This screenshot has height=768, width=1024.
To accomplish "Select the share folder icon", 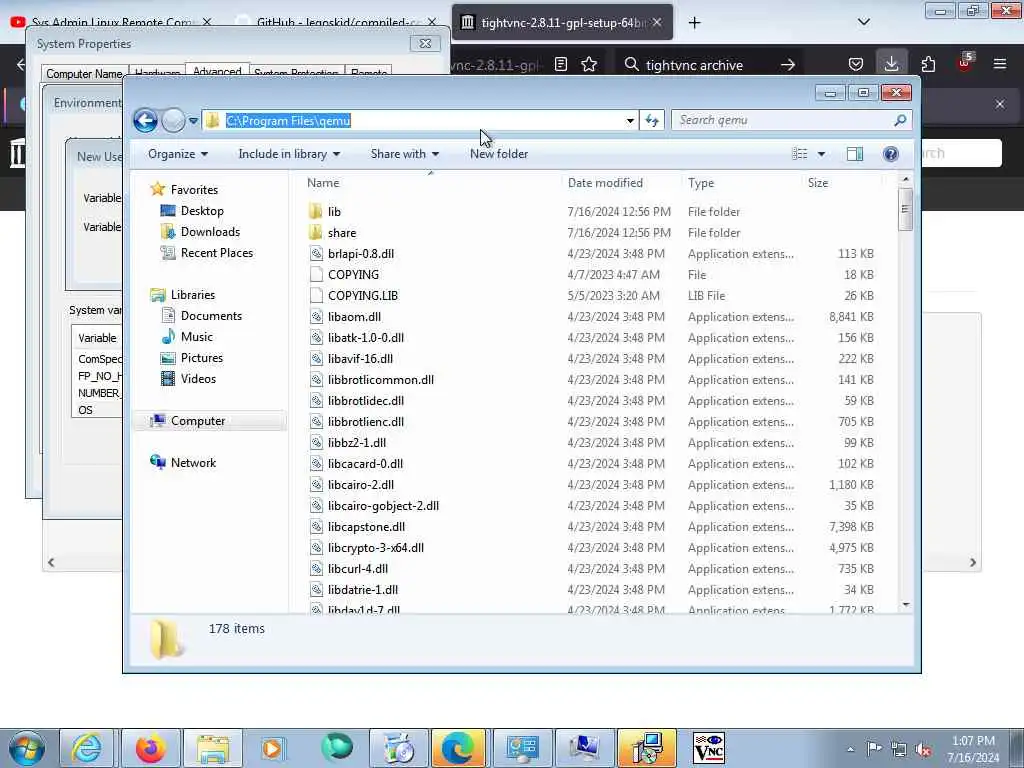I will click(x=316, y=232).
